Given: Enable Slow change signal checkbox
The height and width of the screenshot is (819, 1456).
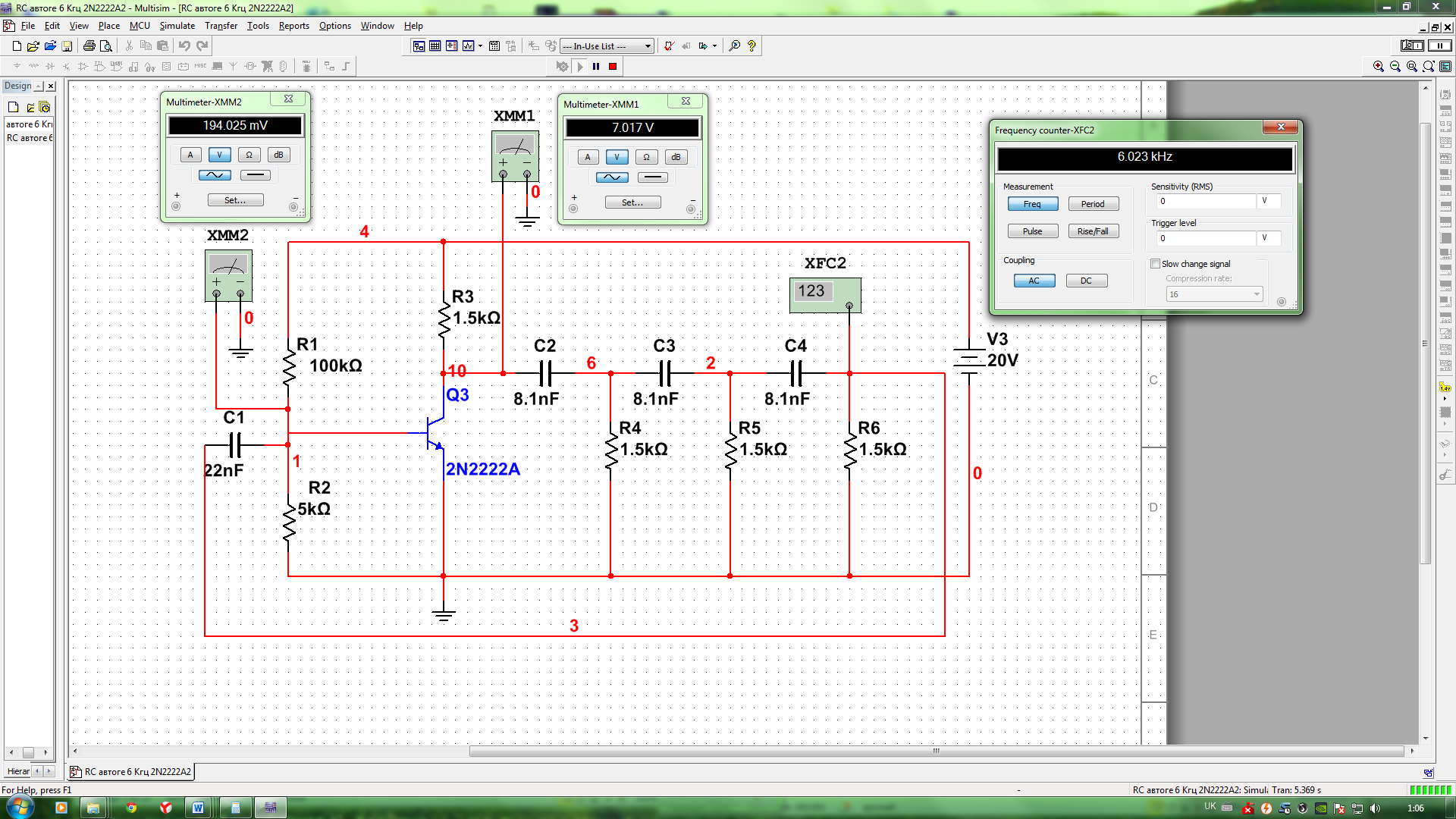Looking at the screenshot, I should pos(1156,264).
